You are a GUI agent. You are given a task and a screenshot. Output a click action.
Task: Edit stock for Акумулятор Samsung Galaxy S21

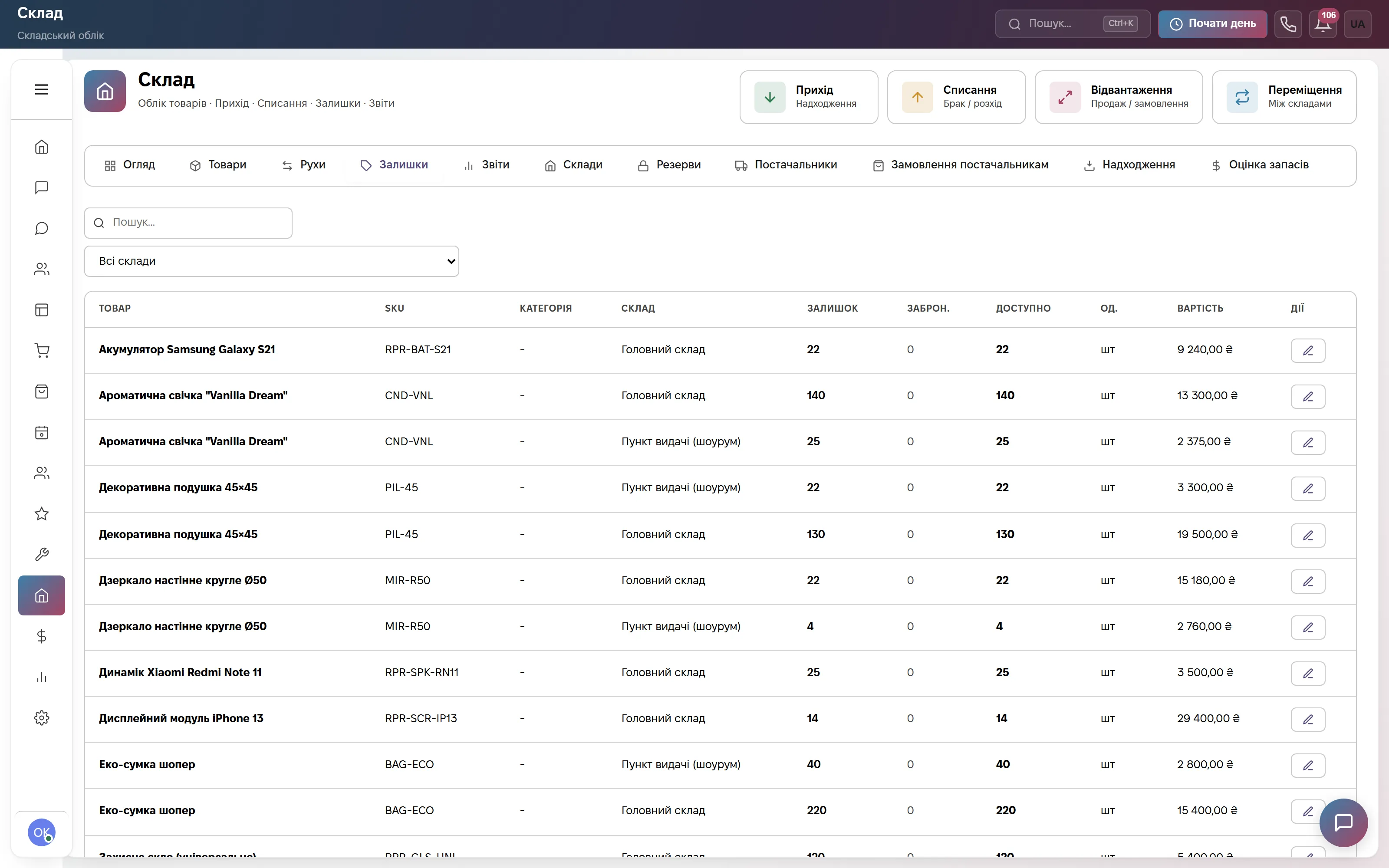[x=1308, y=351]
